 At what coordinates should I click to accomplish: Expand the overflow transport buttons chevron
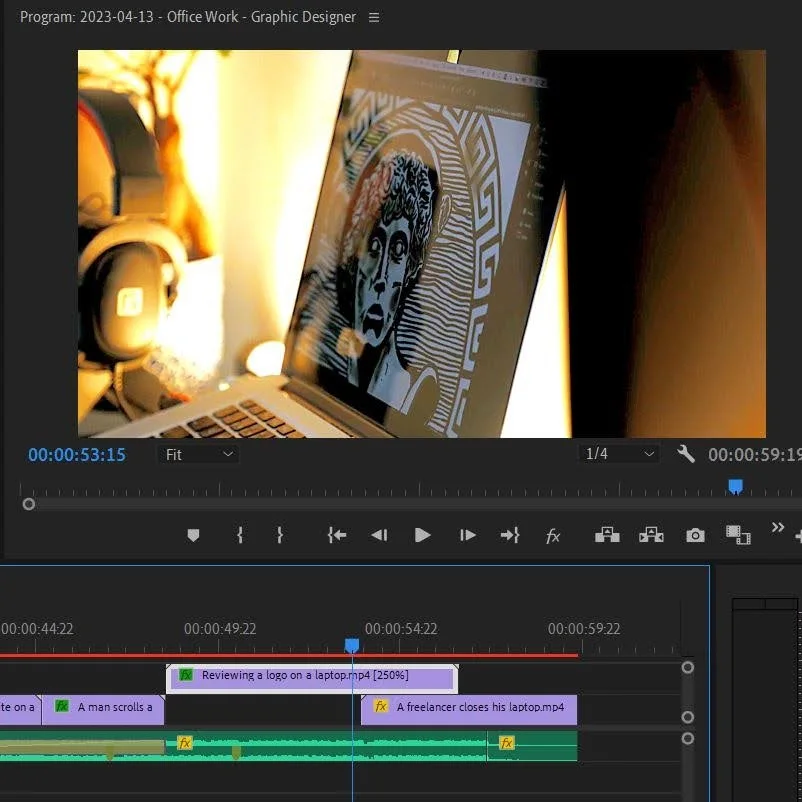[778, 527]
